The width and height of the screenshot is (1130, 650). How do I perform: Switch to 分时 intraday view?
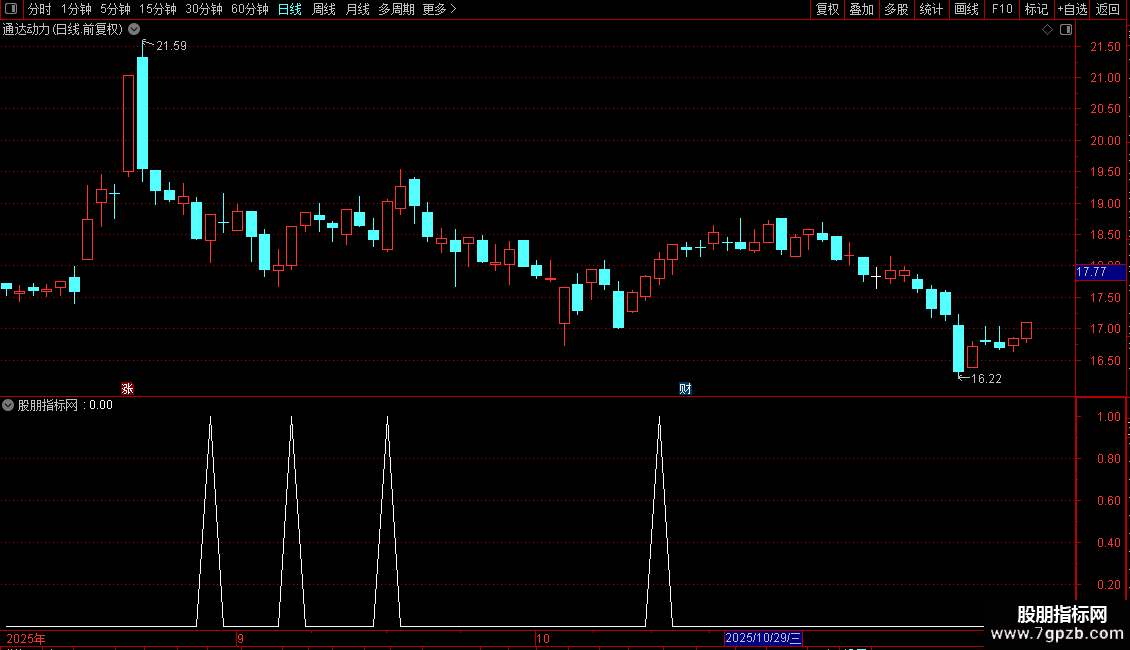click(x=40, y=9)
